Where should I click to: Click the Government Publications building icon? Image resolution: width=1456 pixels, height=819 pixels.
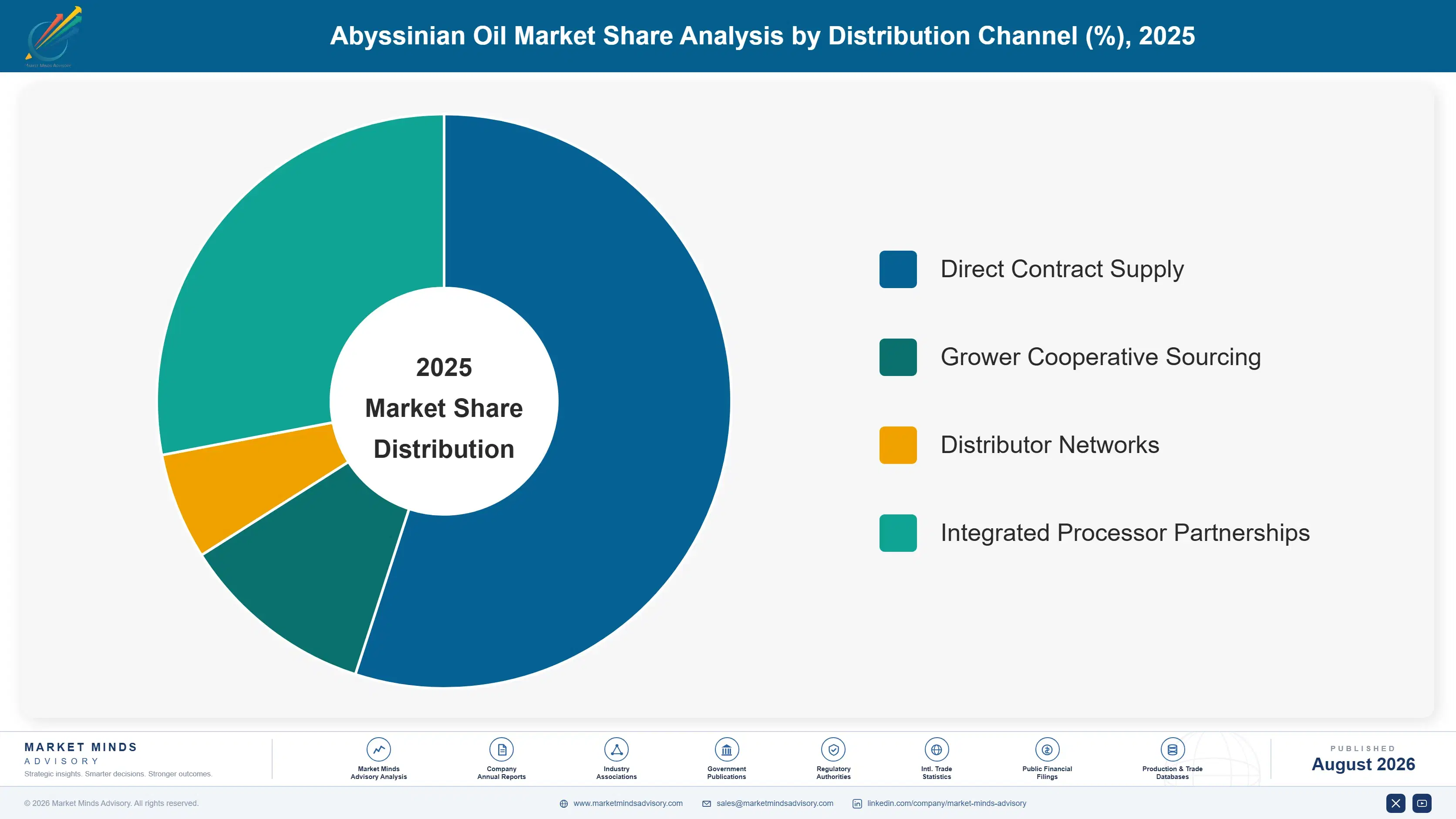726,749
